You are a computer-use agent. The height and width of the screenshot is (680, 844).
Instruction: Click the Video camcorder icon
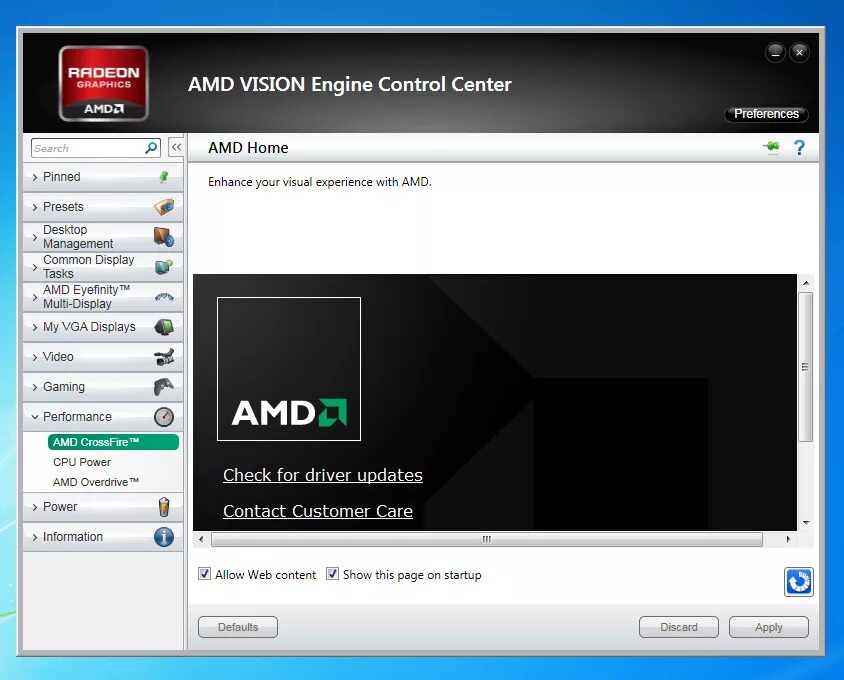164,357
